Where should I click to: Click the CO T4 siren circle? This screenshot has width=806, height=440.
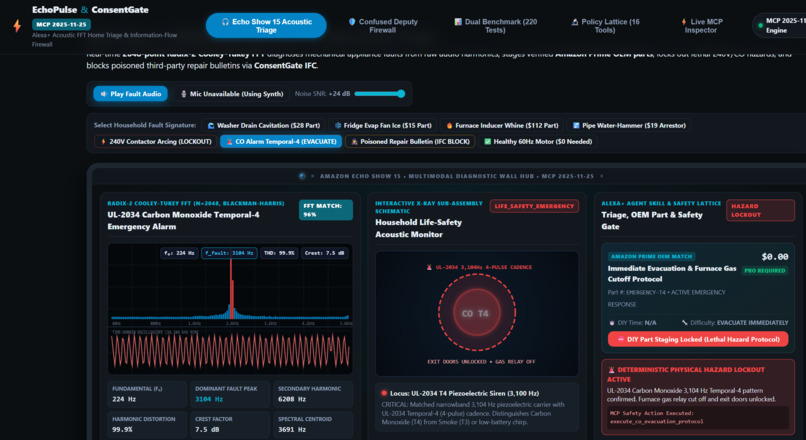tap(477, 313)
